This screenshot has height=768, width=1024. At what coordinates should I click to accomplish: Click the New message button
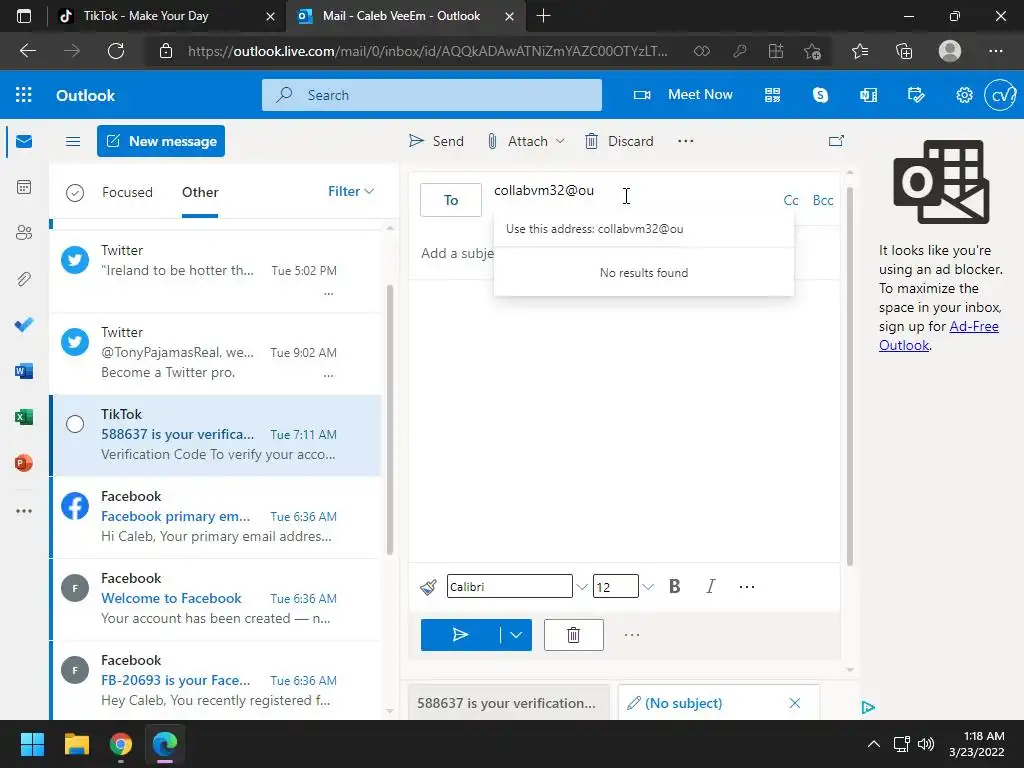161,141
